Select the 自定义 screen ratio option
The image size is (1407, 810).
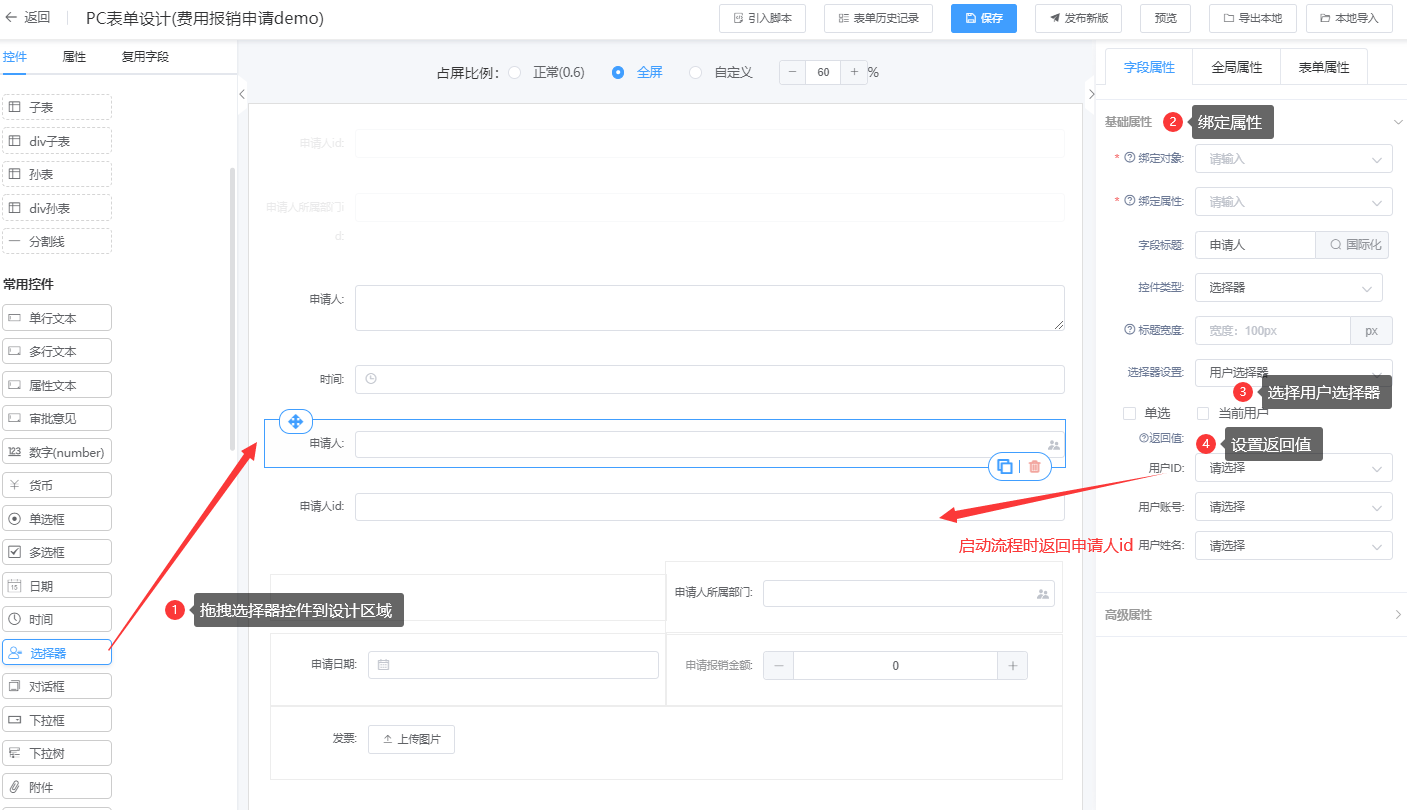tap(696, 72)
